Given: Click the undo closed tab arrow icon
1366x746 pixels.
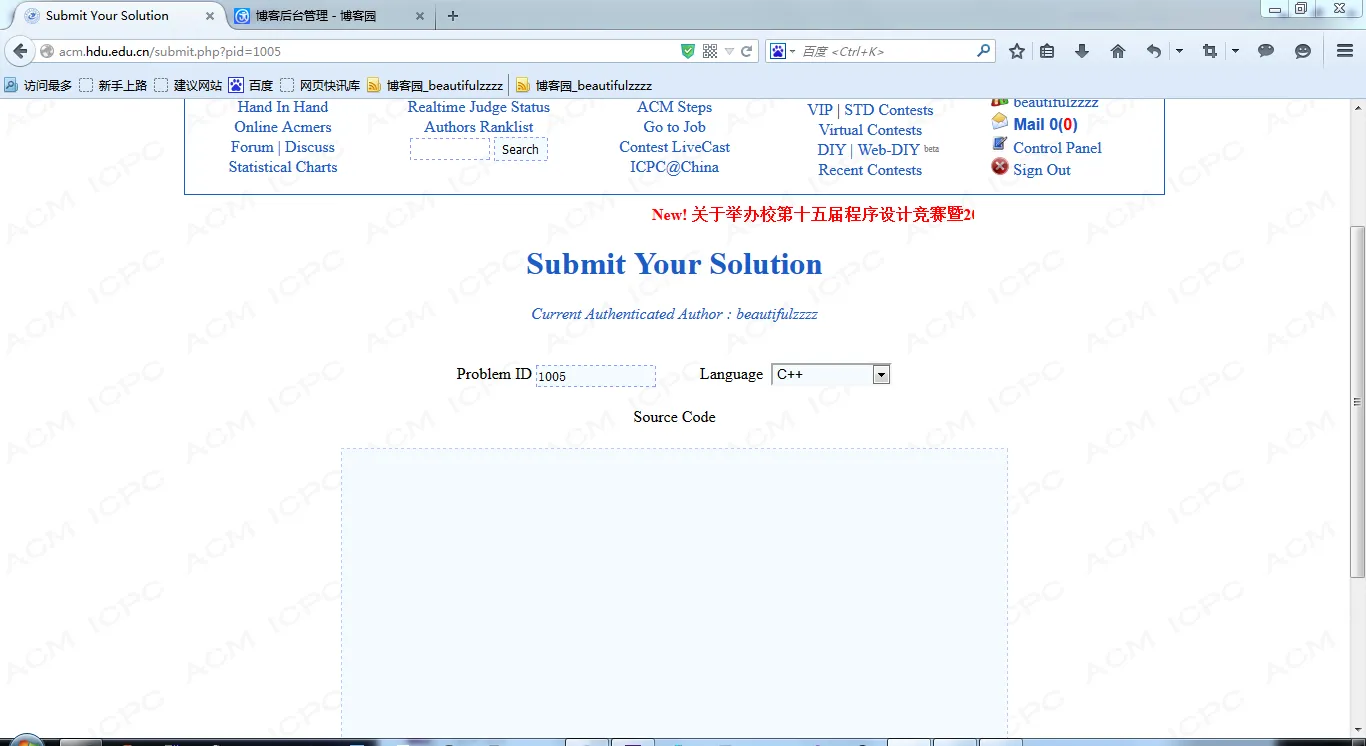Looking at the screenshot, I should 1154,51.
